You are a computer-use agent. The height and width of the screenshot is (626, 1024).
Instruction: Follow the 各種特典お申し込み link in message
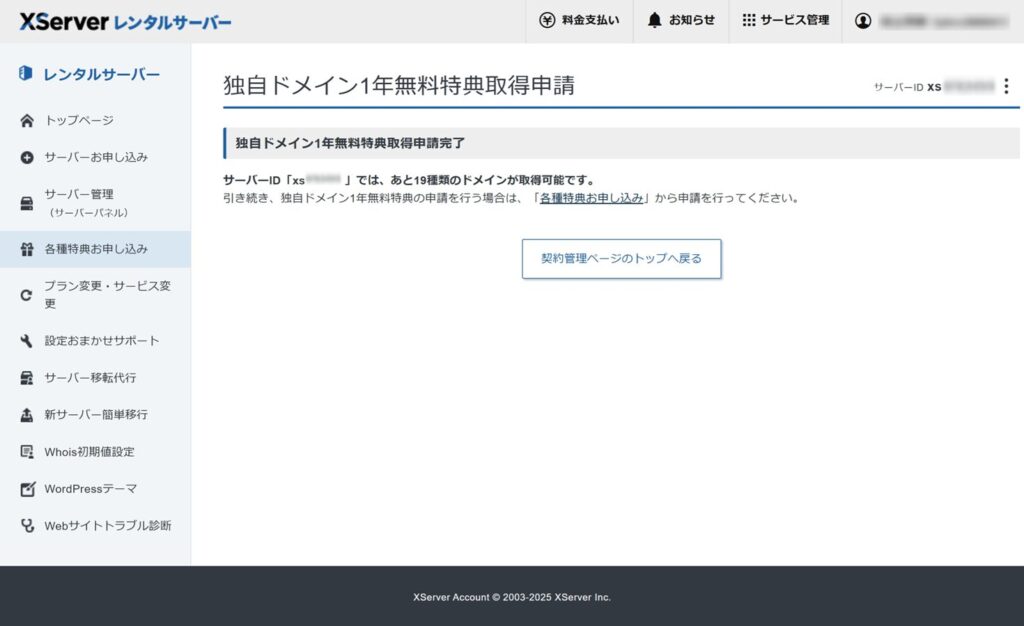point(591,198)
